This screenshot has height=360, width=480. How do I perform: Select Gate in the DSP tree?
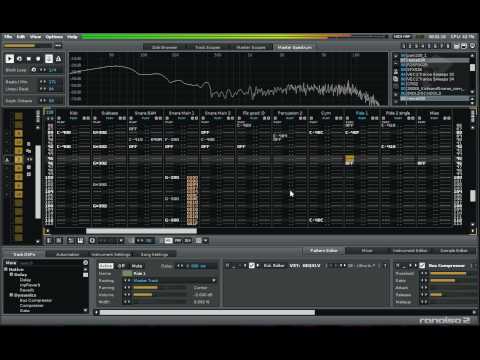pyautogui.click(x=25, y=310)
